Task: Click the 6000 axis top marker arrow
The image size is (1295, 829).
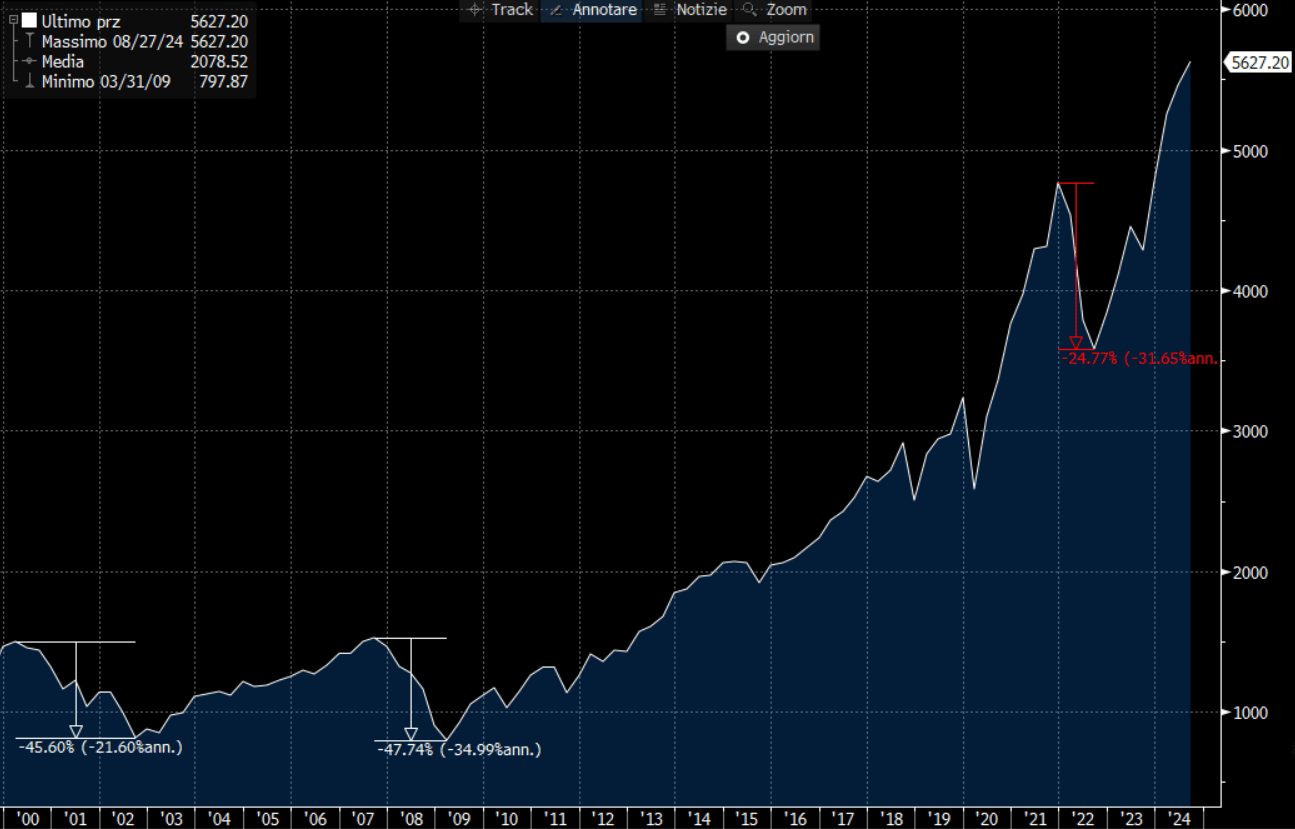Action: pos(1225,10)
